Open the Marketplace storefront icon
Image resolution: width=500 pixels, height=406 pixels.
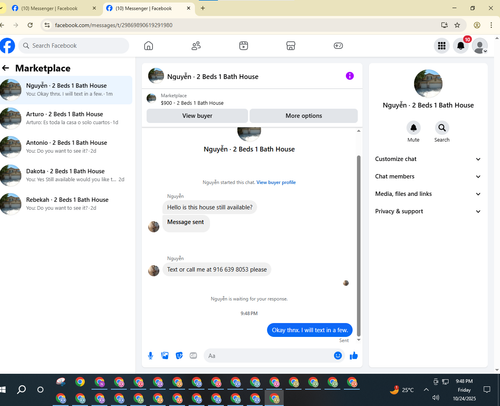(291, 46)
